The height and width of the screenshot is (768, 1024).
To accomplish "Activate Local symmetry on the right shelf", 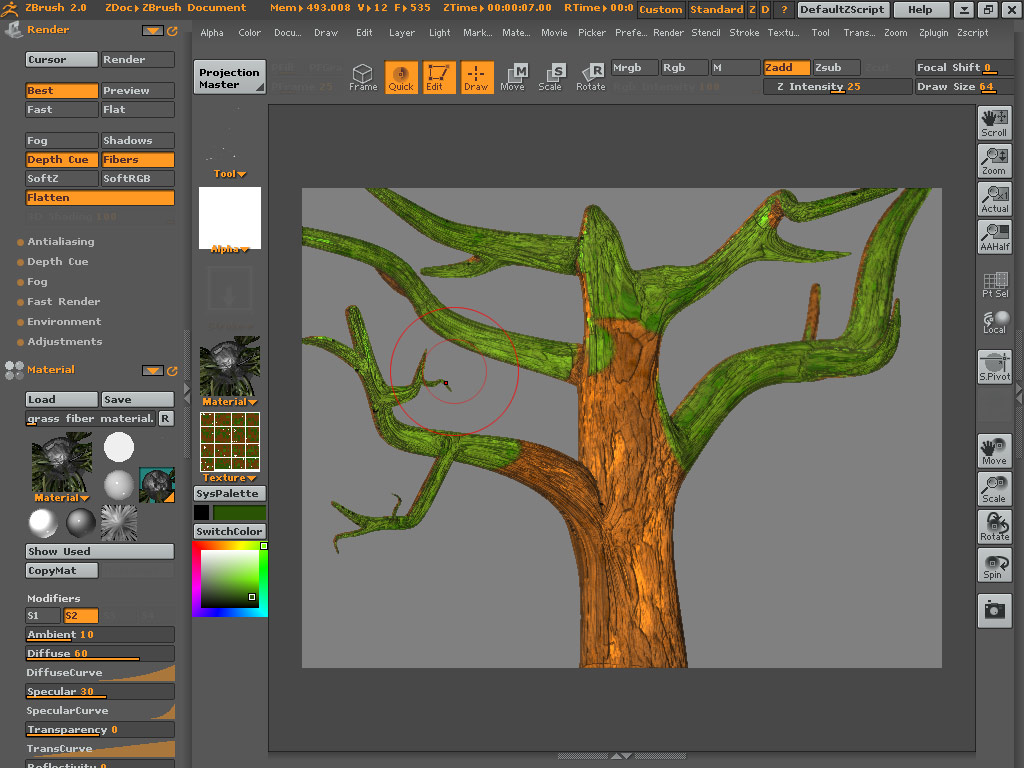I will click(994, 321).
